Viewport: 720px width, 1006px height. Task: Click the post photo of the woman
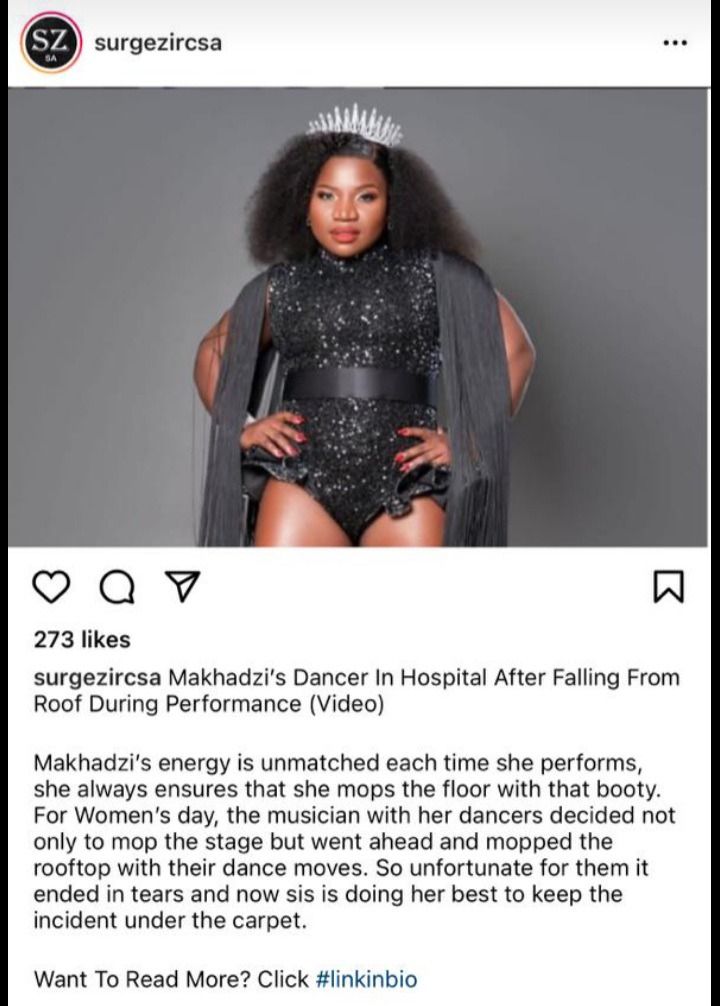point(358,317)
